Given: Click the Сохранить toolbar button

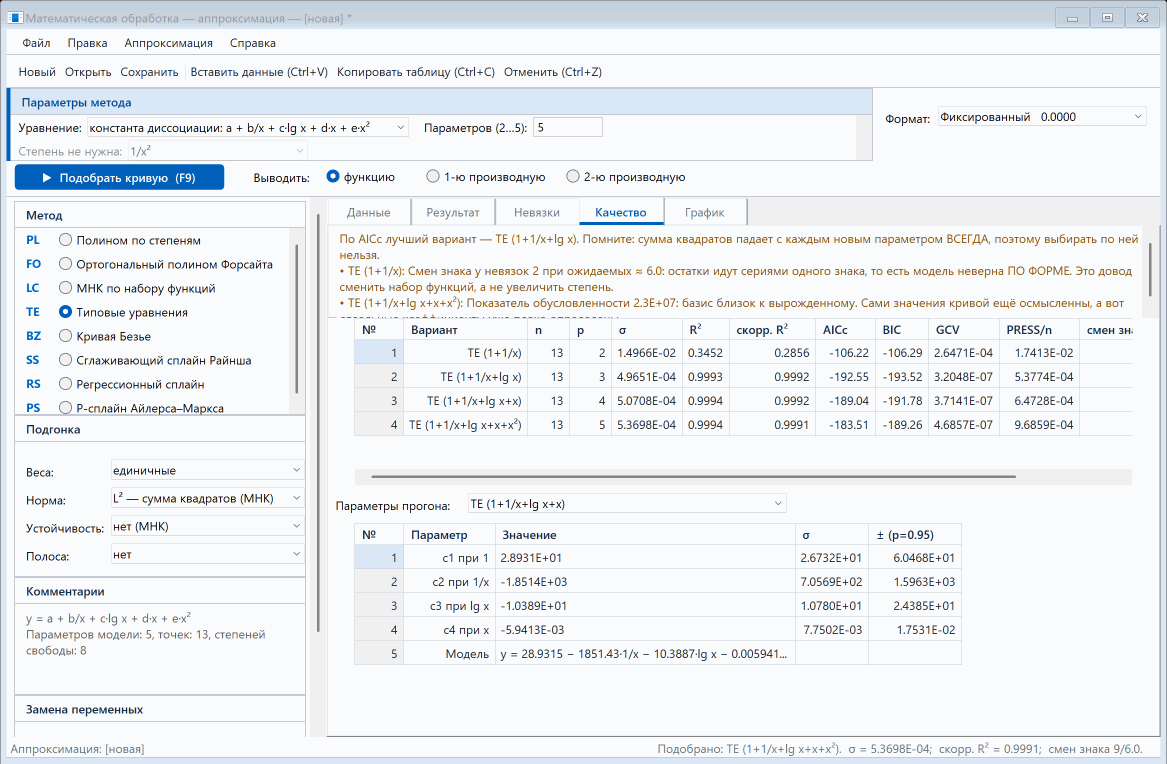Looking at the screenshot, I should (x=150, y=72).
